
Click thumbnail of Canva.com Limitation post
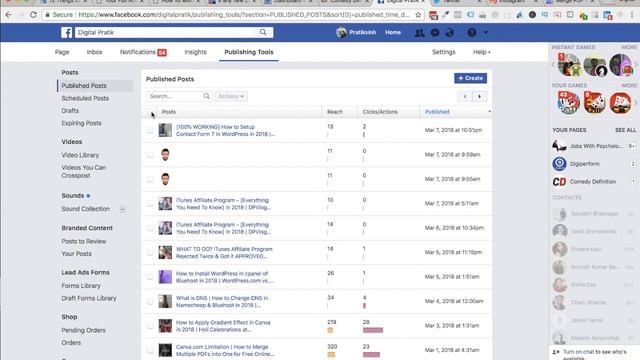165,350
